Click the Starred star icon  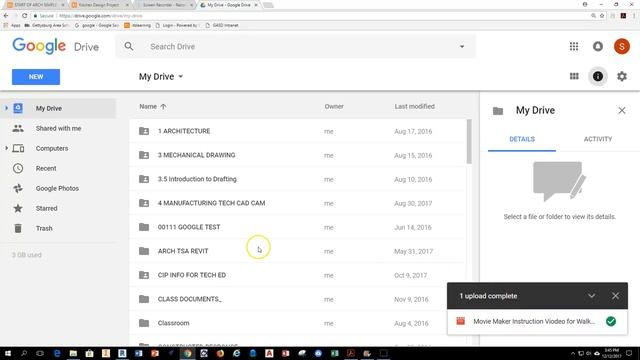(18, 208)
